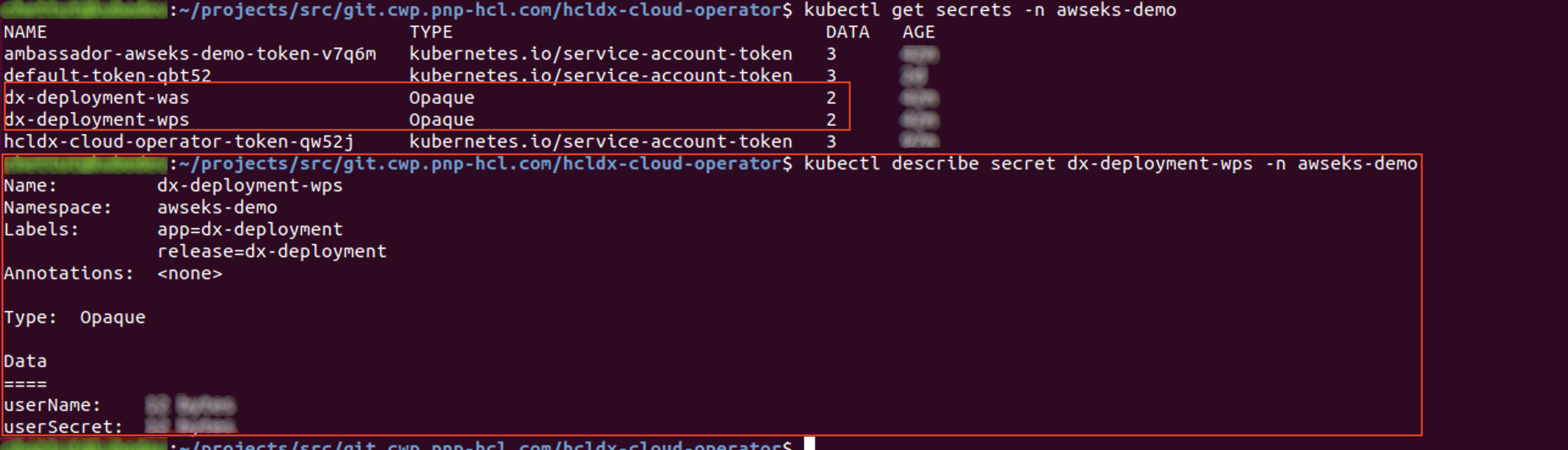Screen dimensions: 1568x450
Task: Click dx-deployment-was in the secrets list
Action: coord(96,98)
